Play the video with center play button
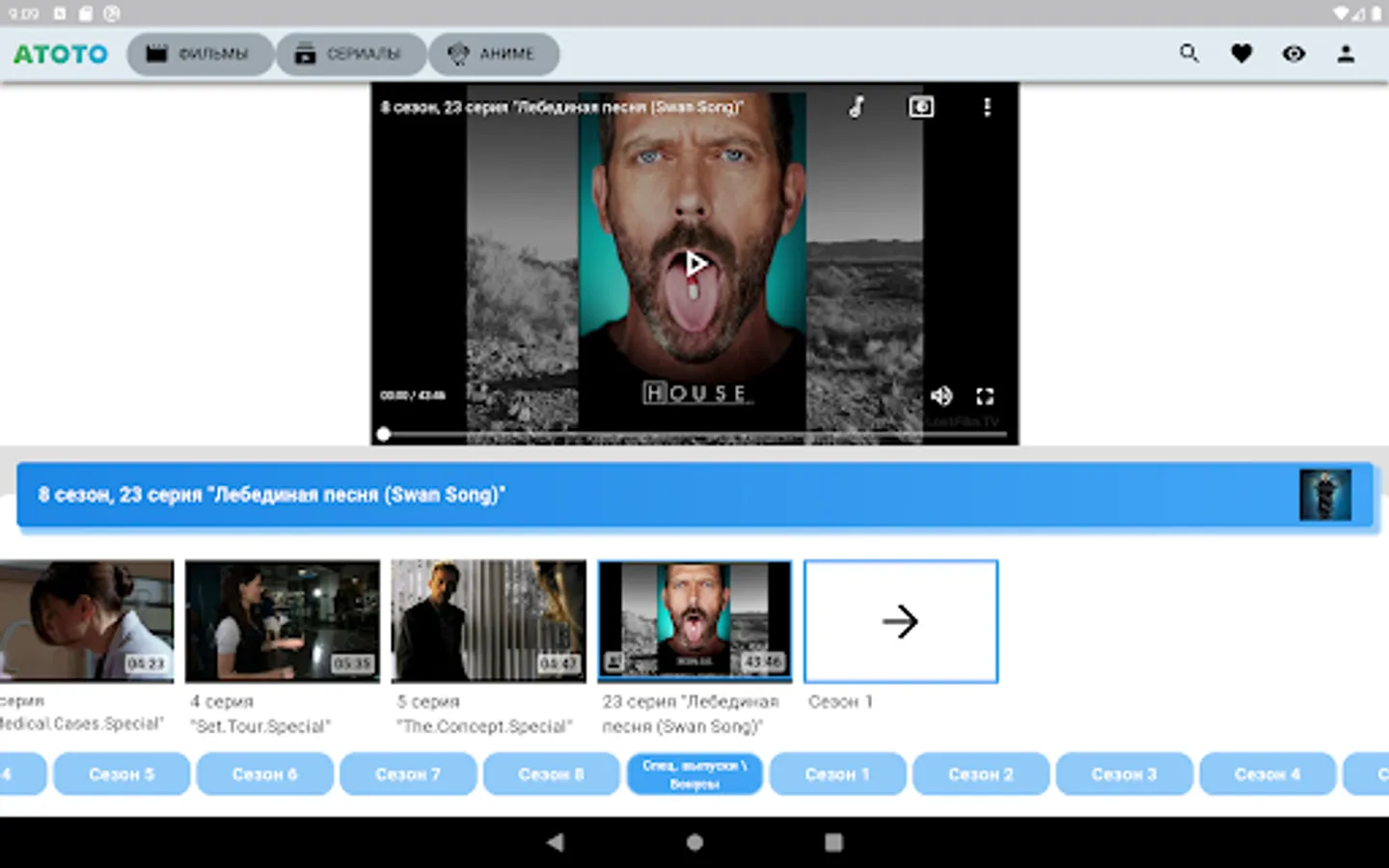The height and width of the screenshot is (868, 1389). click(x=694, y=263)
